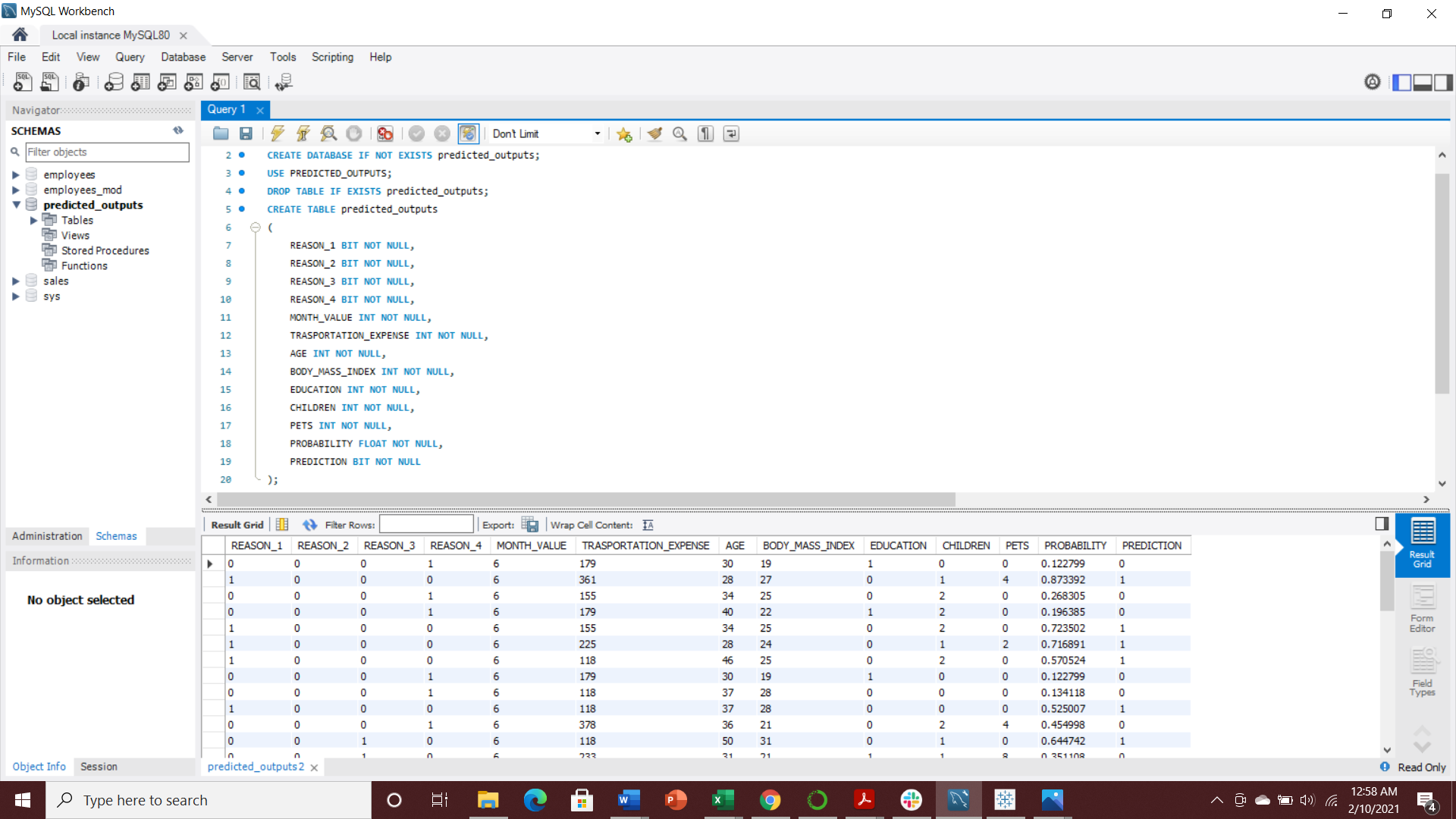The width and height of the screenshot is (1456, 819).
Task: Toggle invisible characters paragraph icon
Action: click(x=705, y=134)
